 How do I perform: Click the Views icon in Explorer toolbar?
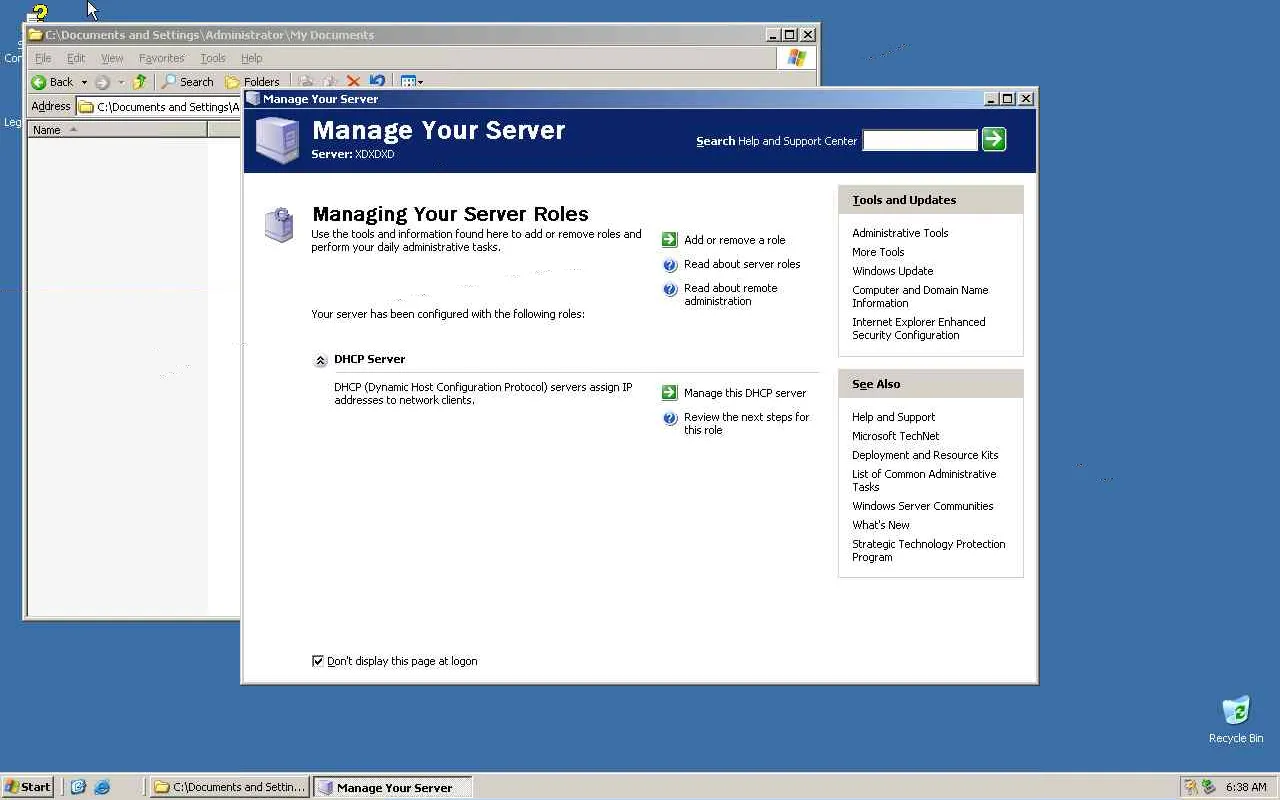408,82
